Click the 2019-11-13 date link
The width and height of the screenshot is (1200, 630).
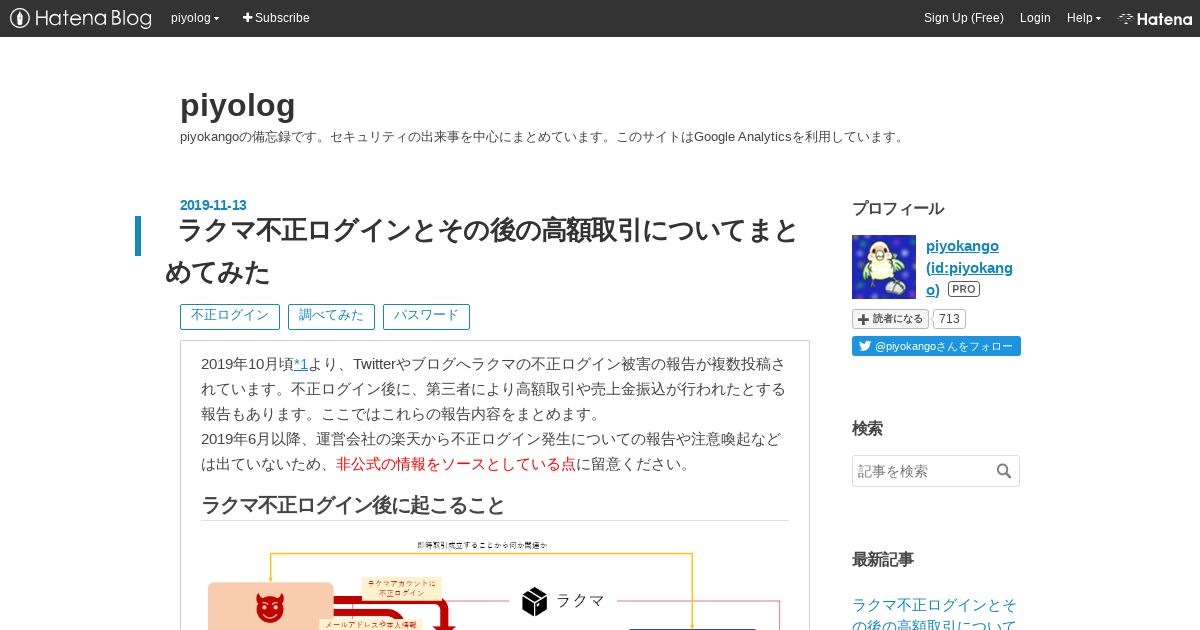point(213,205)
